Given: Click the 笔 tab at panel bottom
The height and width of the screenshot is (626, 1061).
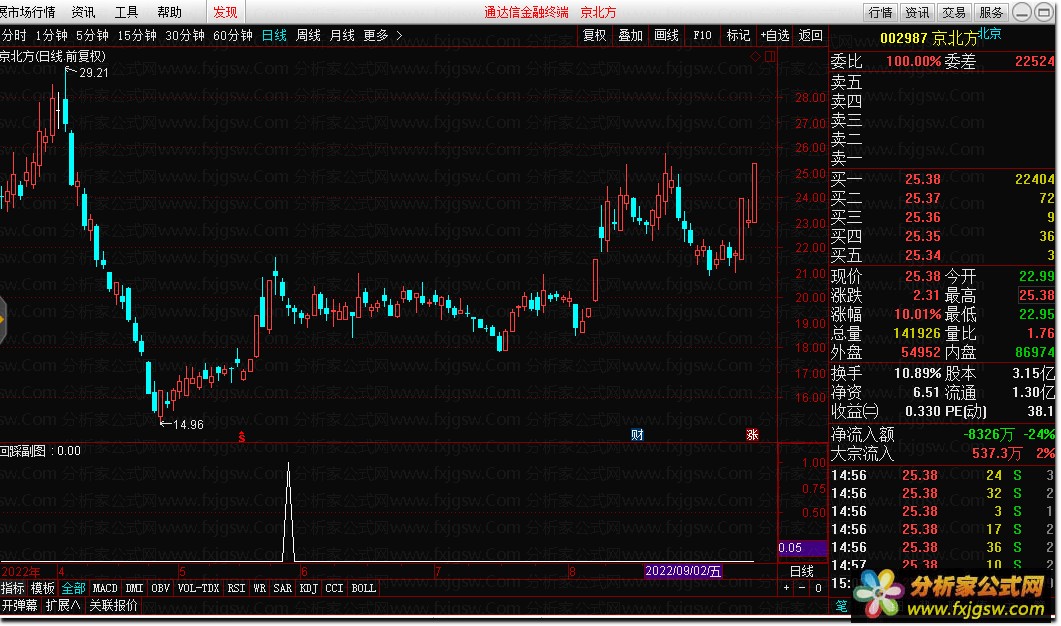Looking at the screenshot, I should pyautogui.click(x=841, y=606).
